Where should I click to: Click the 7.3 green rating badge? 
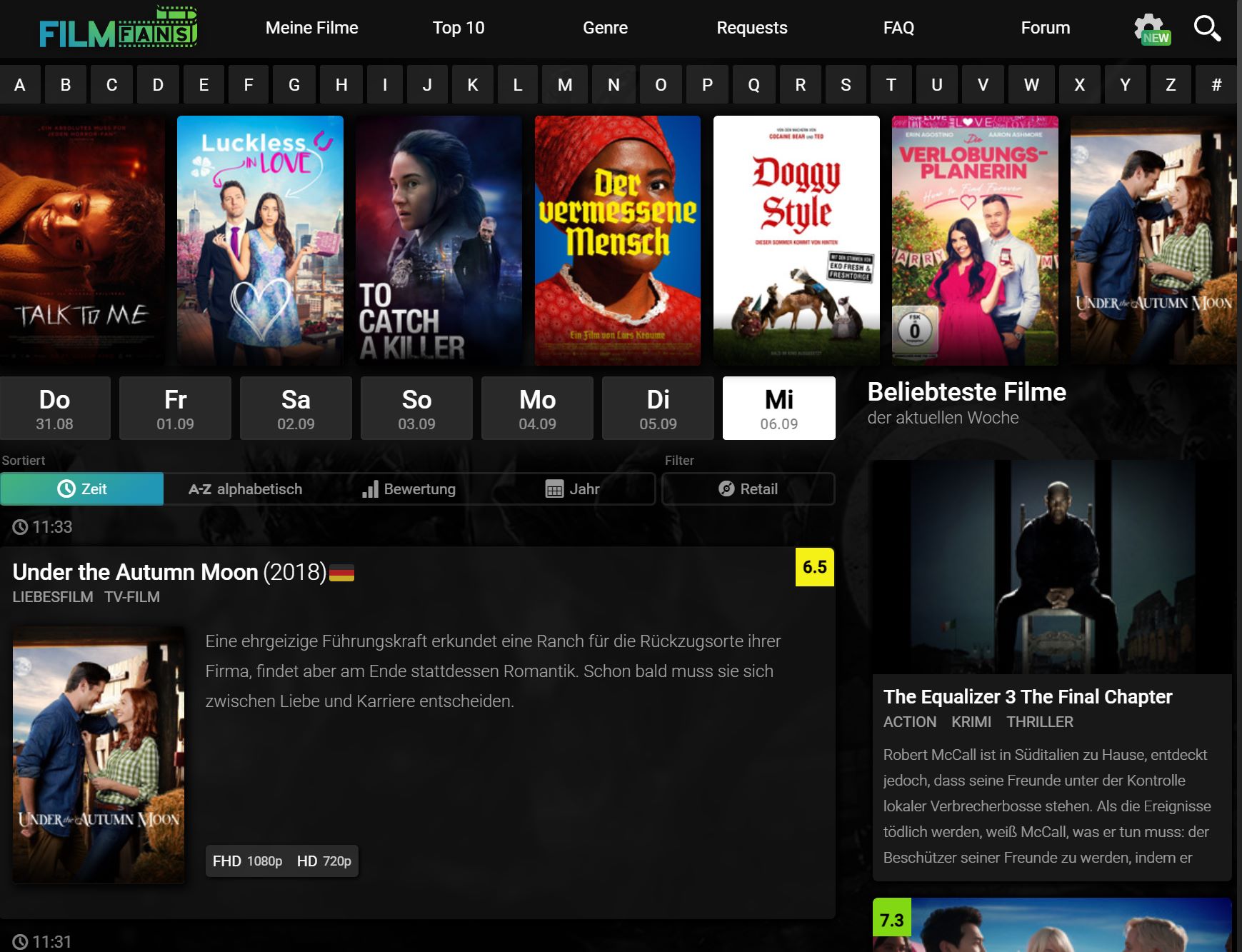tap(891, 919)
